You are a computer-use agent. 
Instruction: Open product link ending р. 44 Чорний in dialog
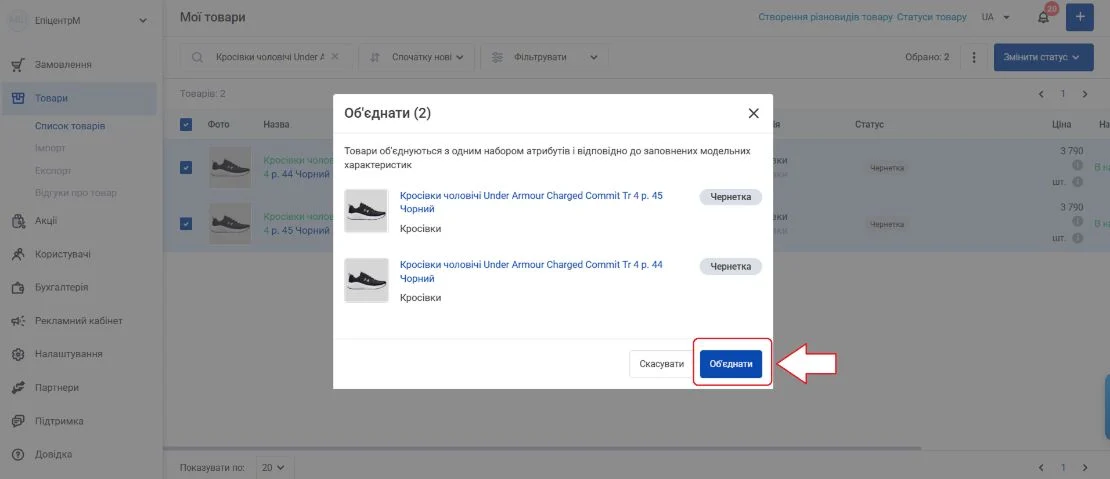click(x=531, y=272)
